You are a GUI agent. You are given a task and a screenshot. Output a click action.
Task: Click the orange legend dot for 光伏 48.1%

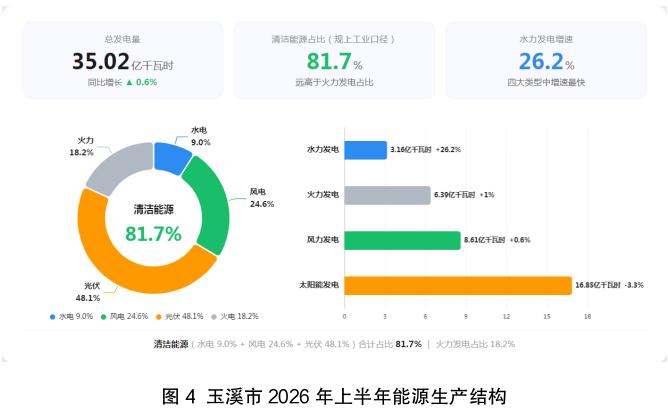coord(158,317)
